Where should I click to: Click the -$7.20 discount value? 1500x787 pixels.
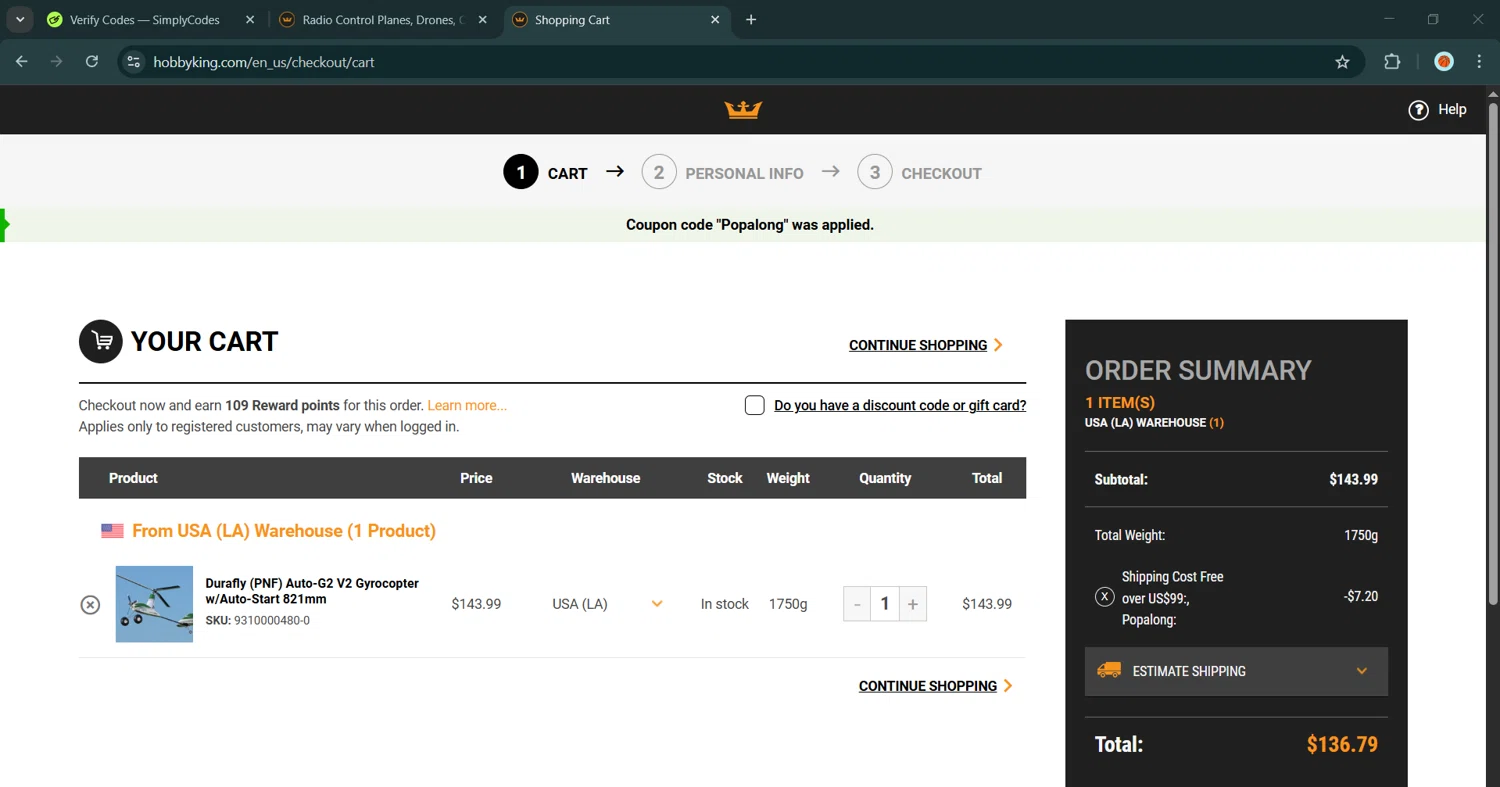[1361, 596]
